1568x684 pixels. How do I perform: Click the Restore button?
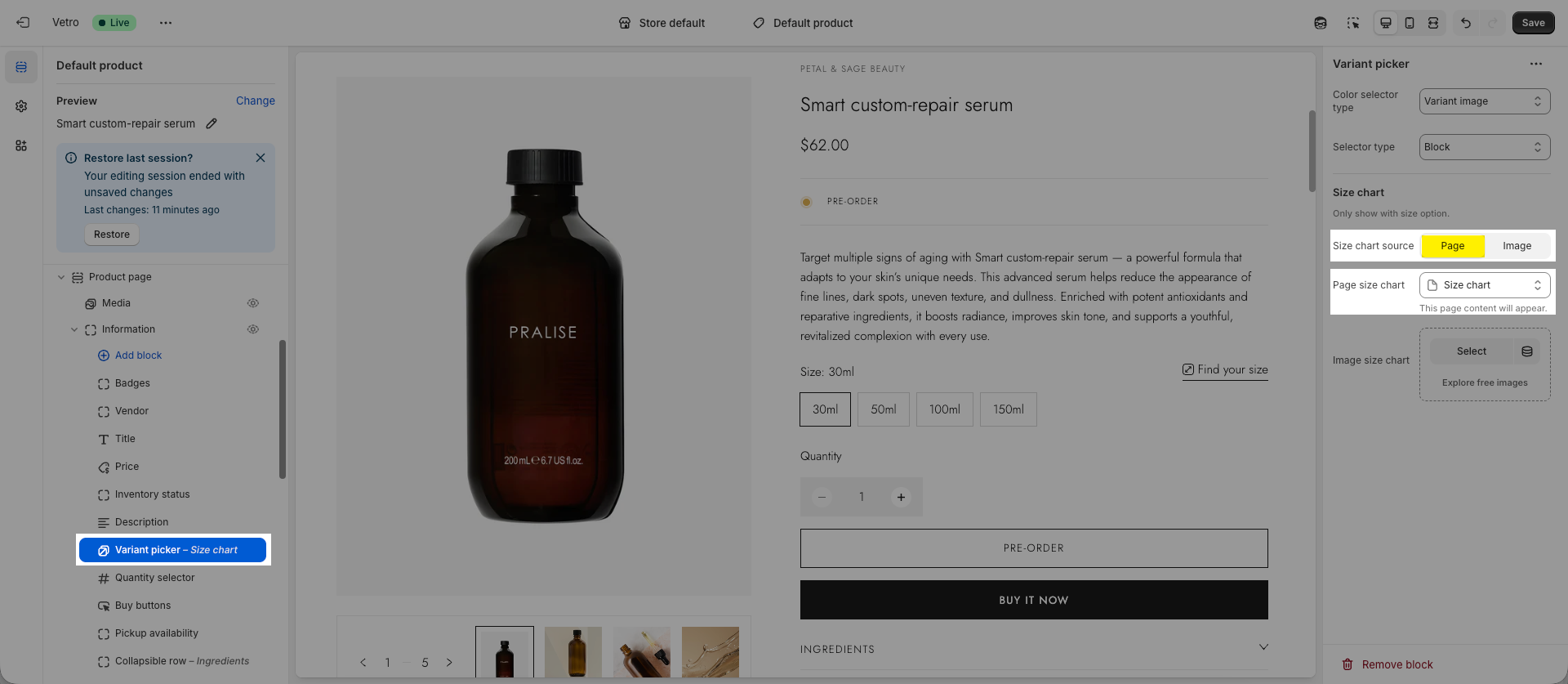pyautogui.click(x=112, y=235)
